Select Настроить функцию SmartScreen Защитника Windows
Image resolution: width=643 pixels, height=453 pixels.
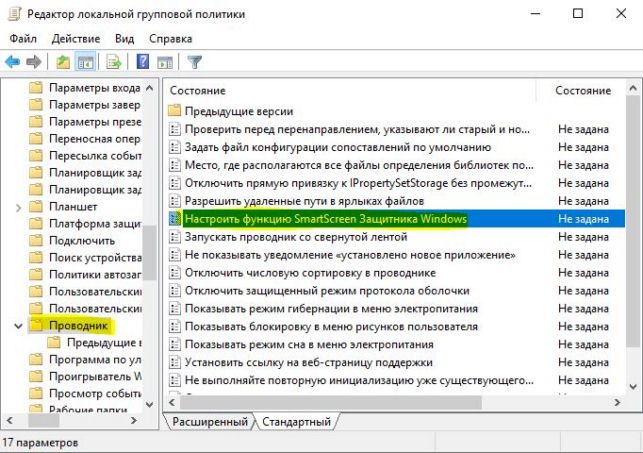click(x=326, y=219)
